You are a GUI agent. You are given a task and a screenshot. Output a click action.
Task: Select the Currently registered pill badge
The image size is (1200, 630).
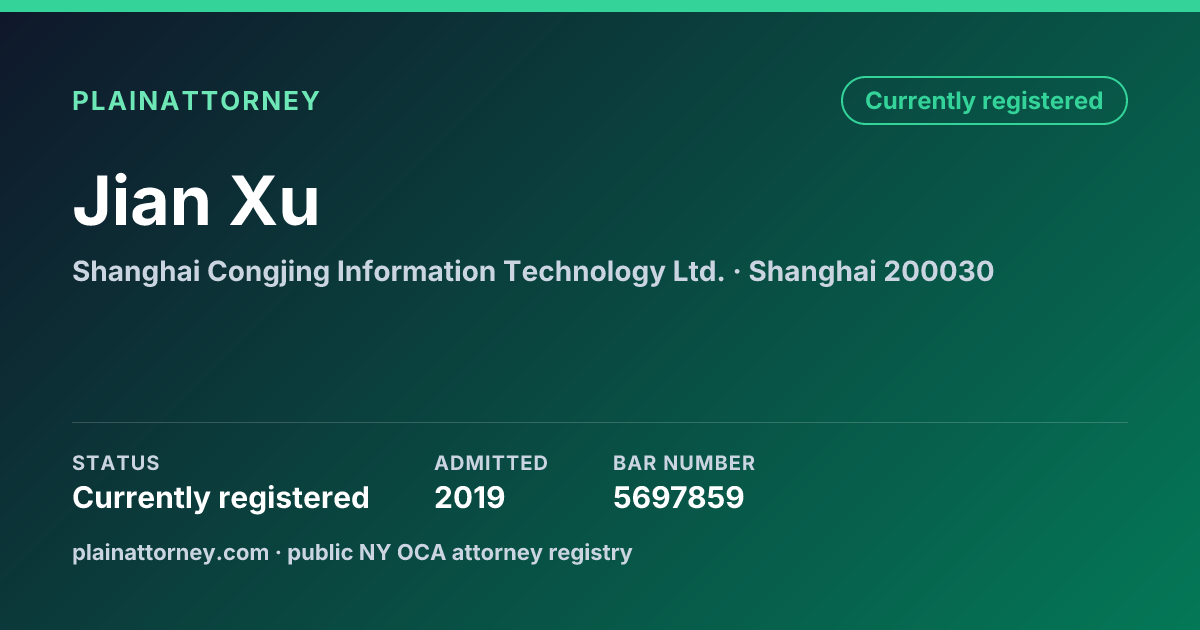tap(984, 101)
